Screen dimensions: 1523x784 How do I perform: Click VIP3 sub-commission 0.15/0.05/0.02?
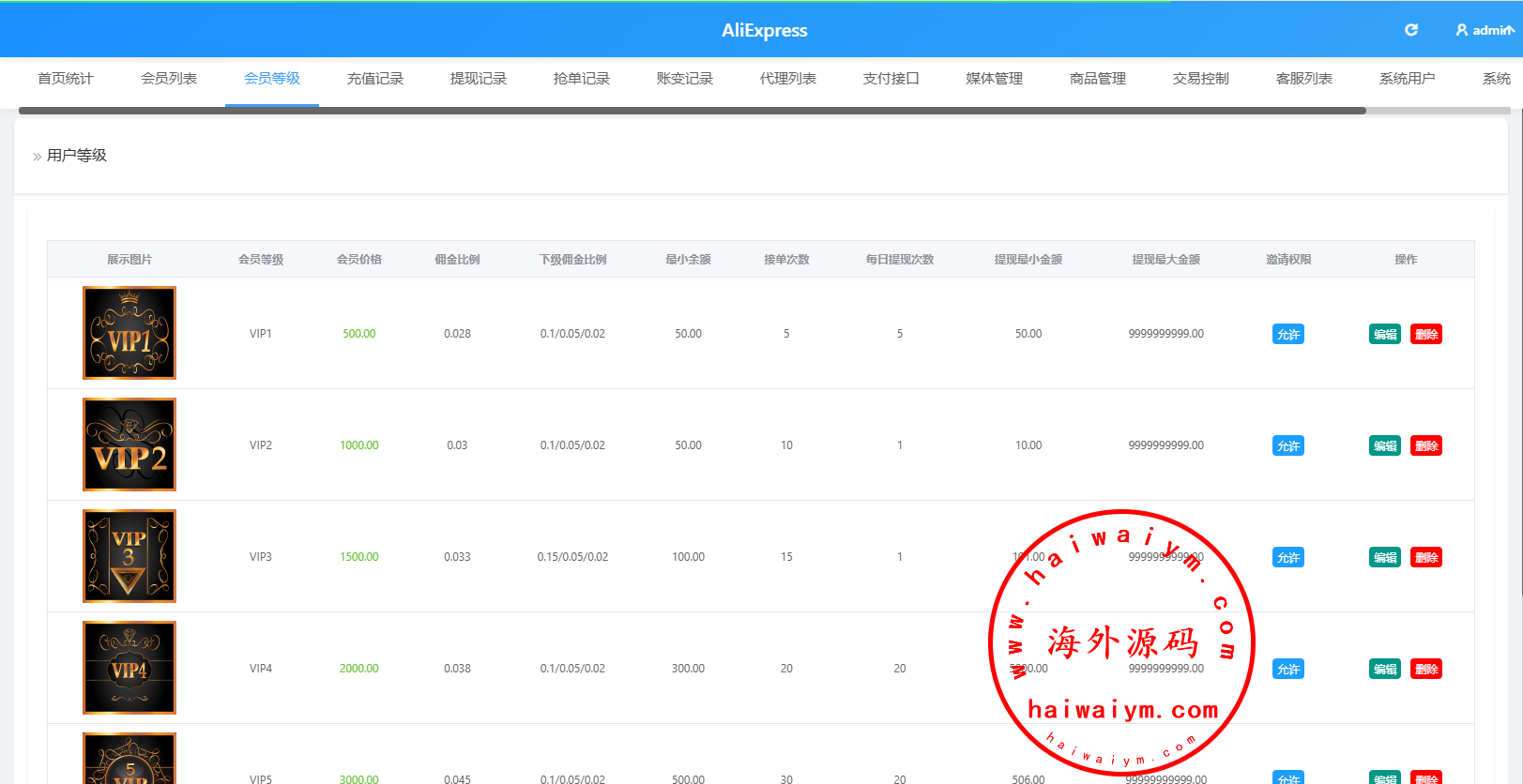(x=572, y=557)
